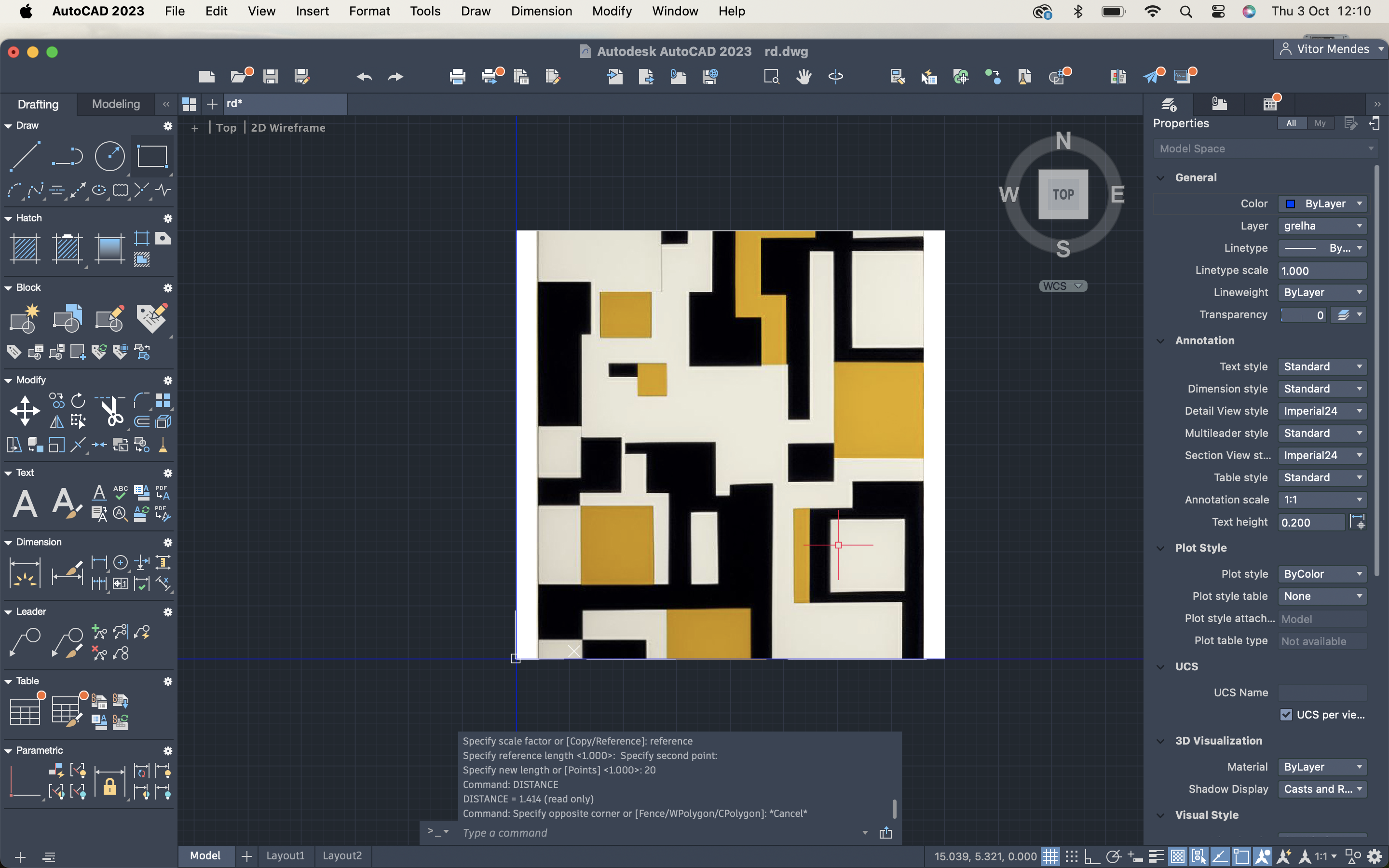Toggle Lineweight display in status bar

(x=1156, y=856)
